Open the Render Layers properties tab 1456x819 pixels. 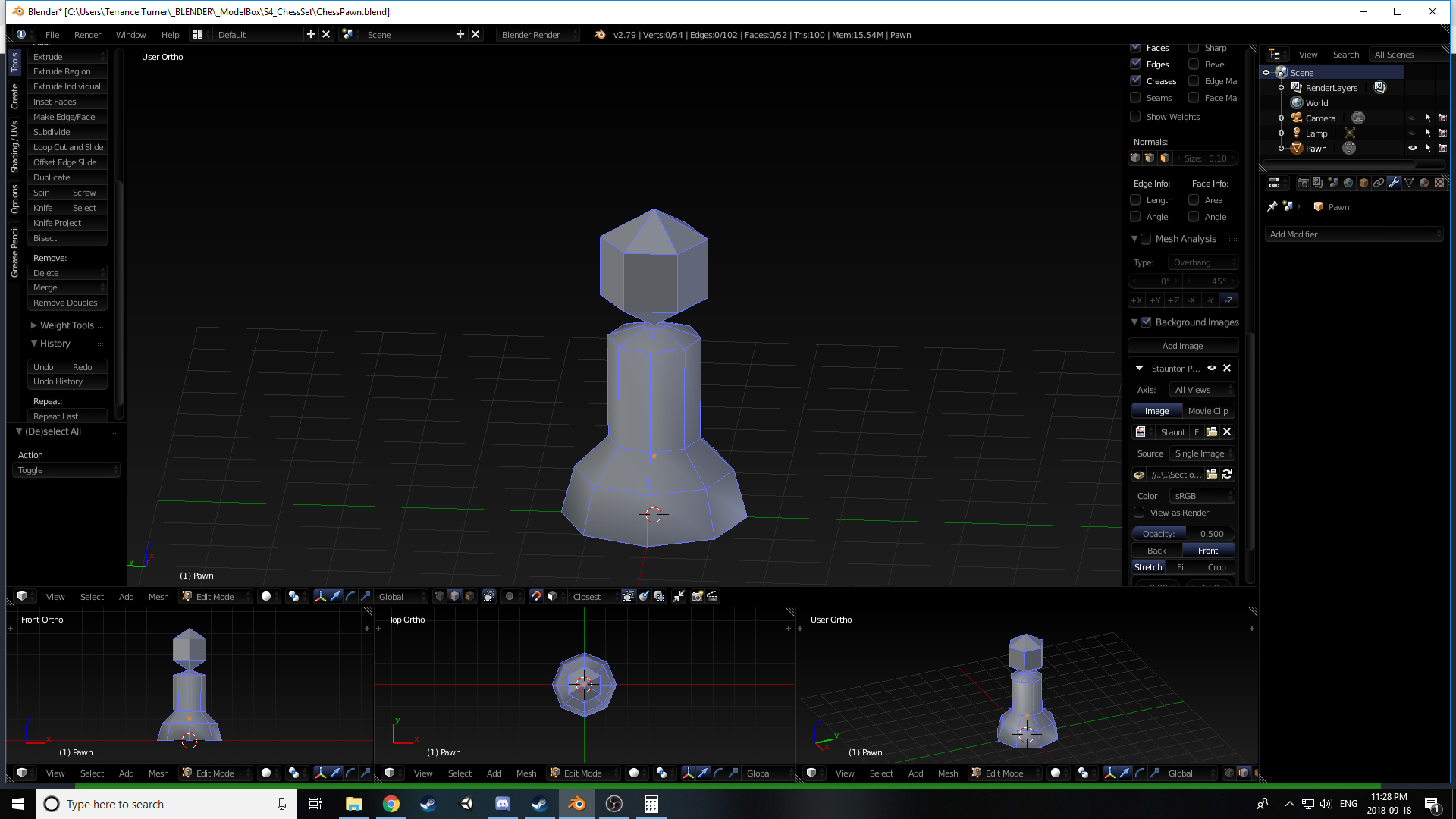pyautogui.click(x=1318, y=183)
